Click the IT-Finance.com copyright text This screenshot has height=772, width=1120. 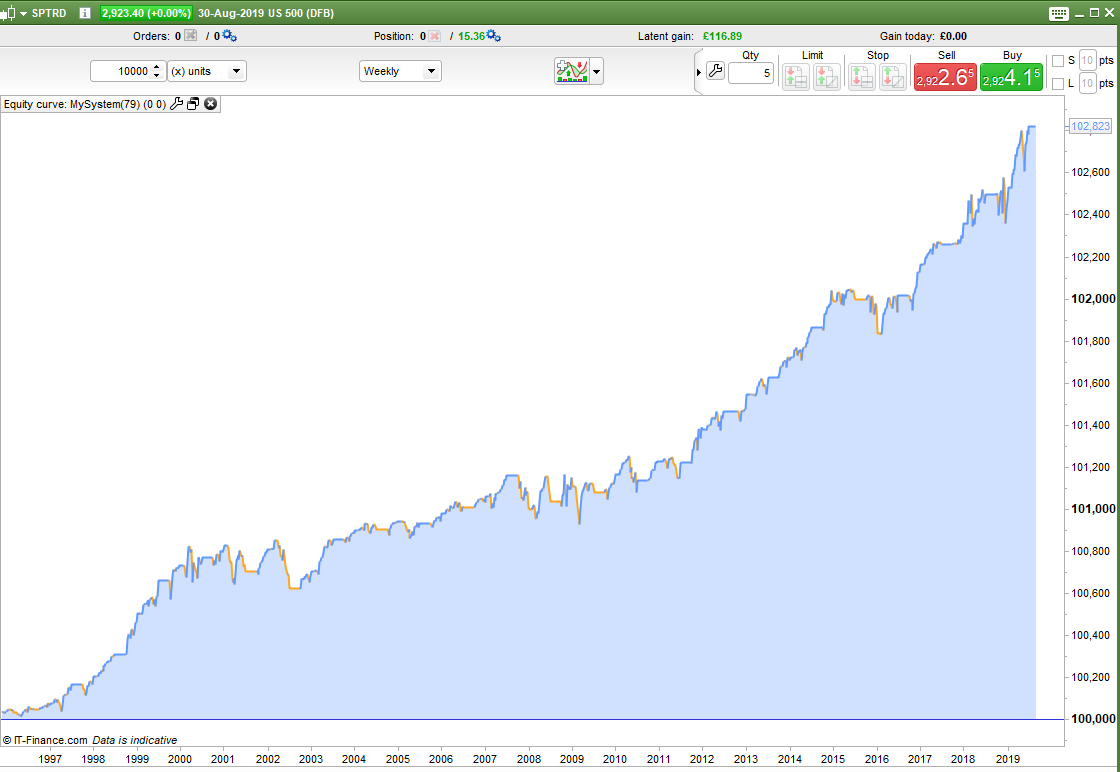[x=44, y=741]
